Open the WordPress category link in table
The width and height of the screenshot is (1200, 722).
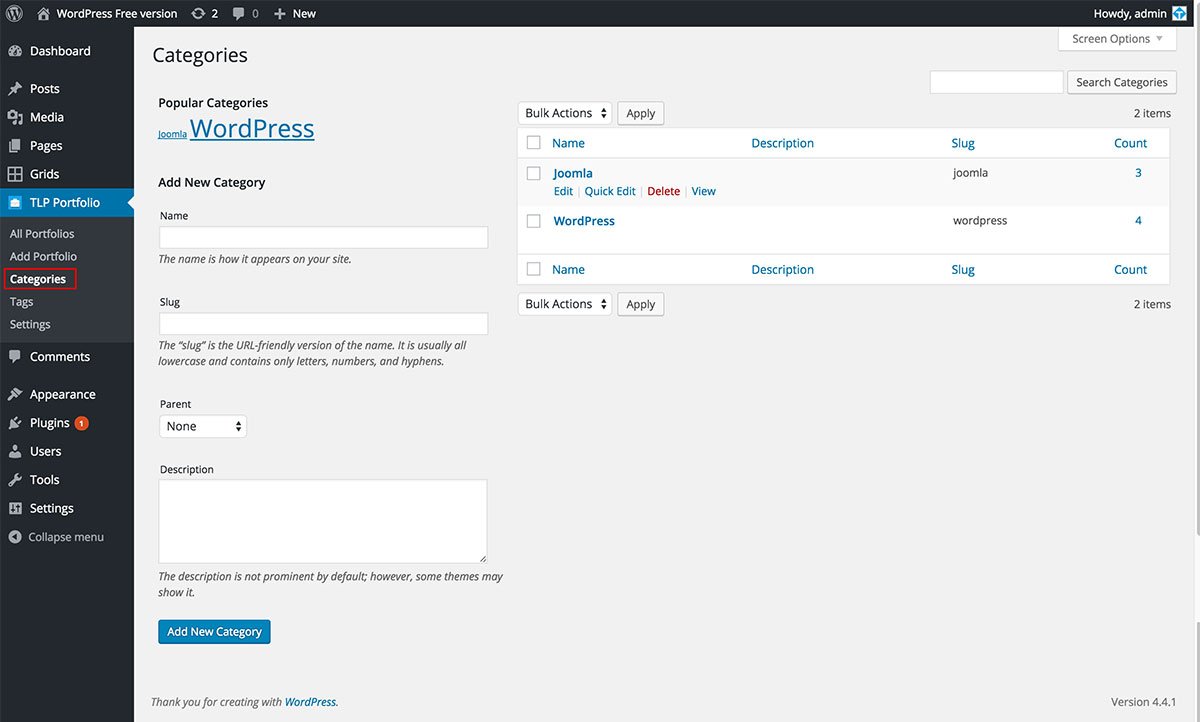click(x=584, y=221)
